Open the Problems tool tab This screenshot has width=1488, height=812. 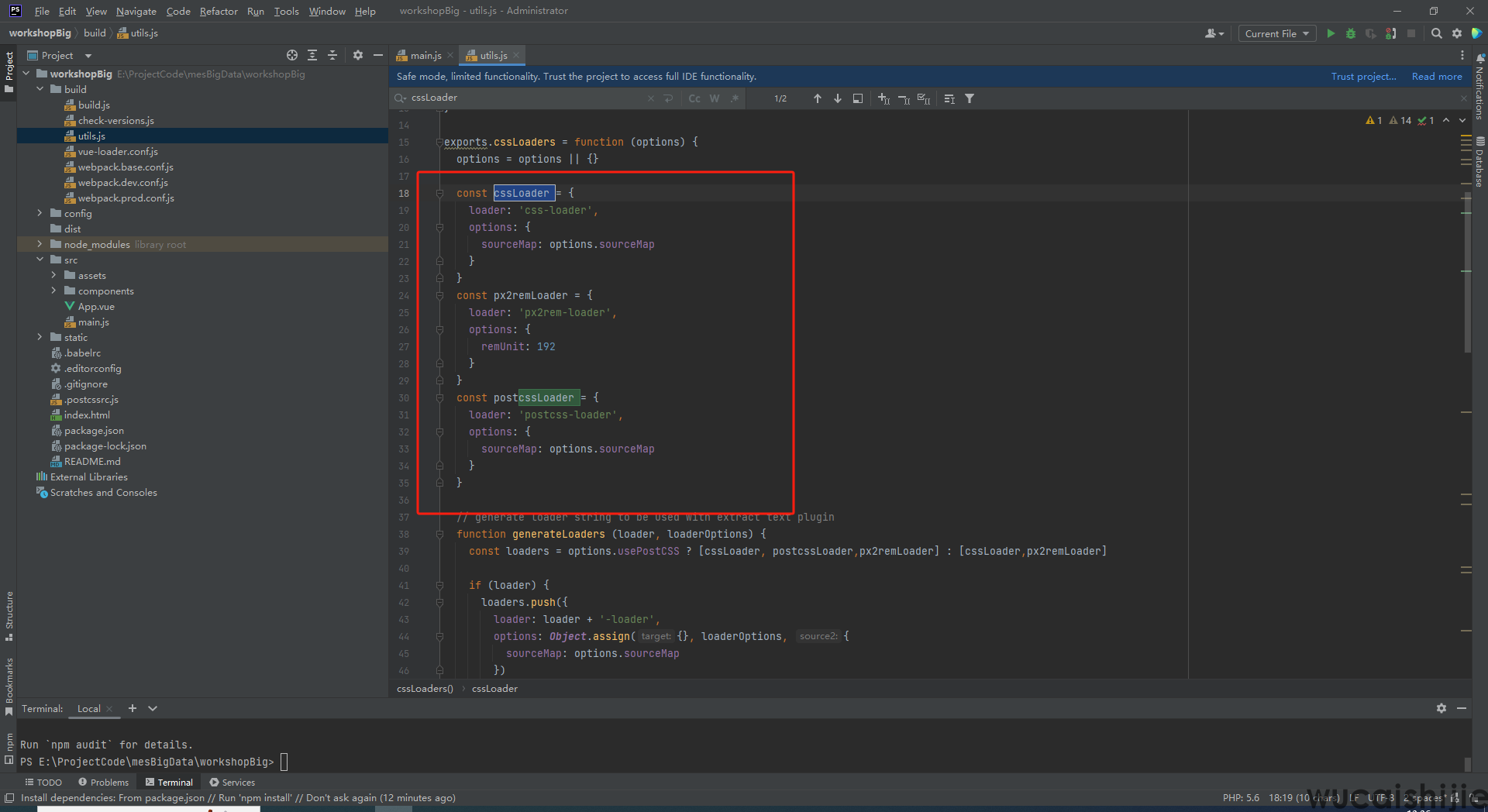tap(104, 783)
